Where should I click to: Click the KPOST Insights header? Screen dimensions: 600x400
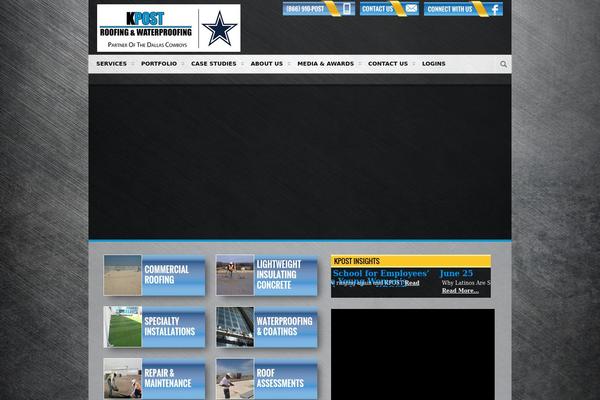pyautogui.click(x=411, y=261)
